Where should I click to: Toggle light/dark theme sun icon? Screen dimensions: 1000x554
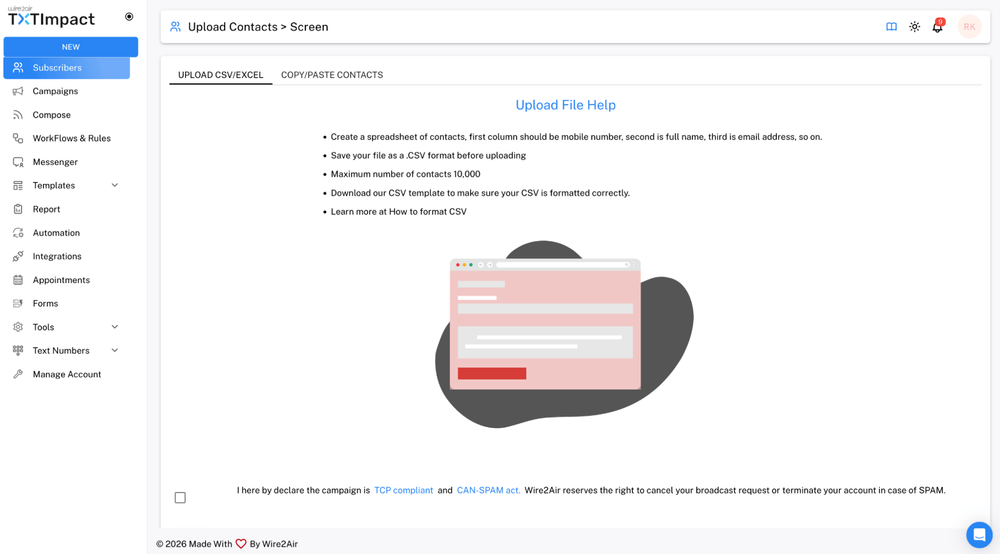(x=914, y=27)
